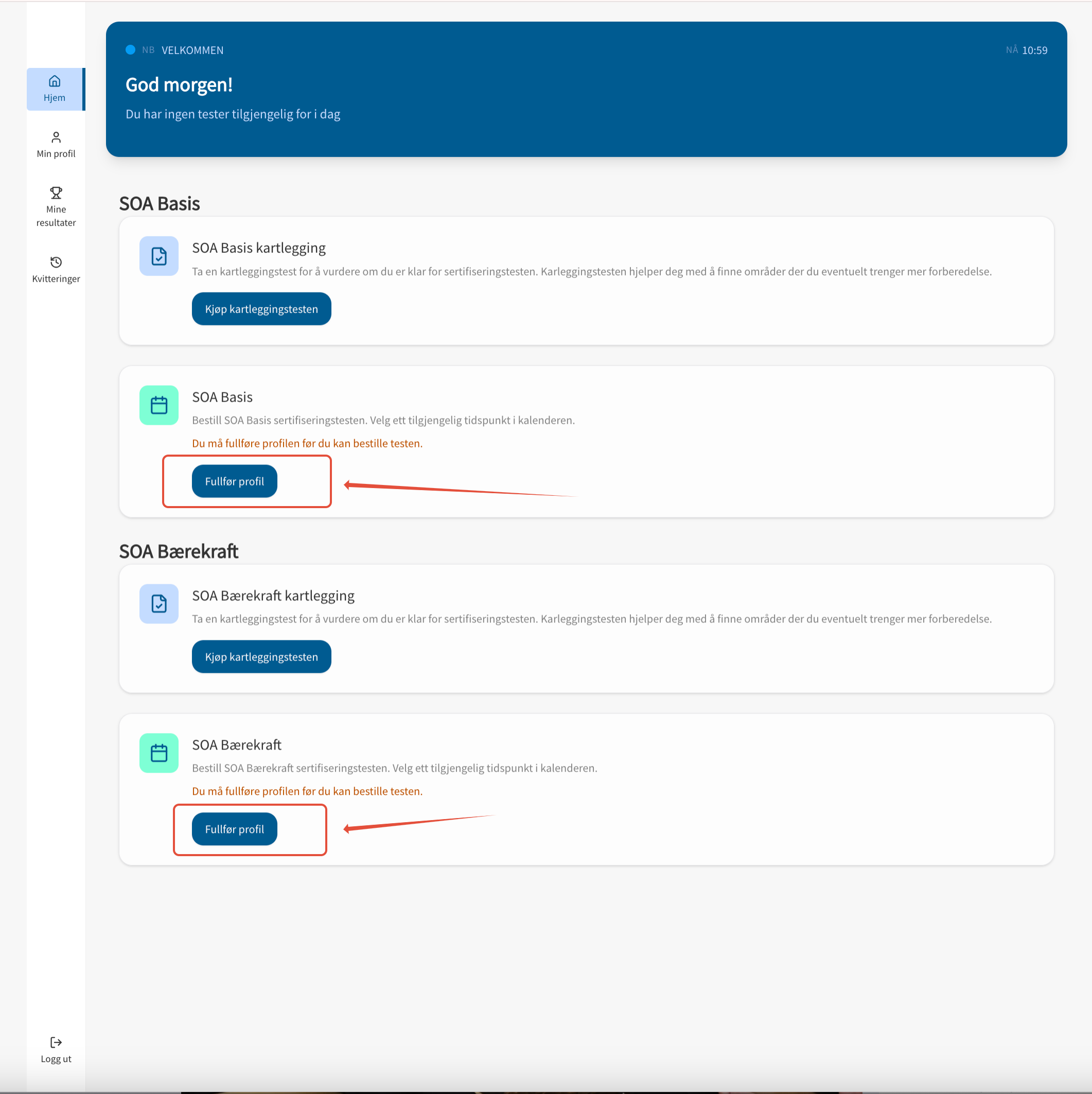
Task: Click the blue status dot by NB
Action: tap(130, 50)
